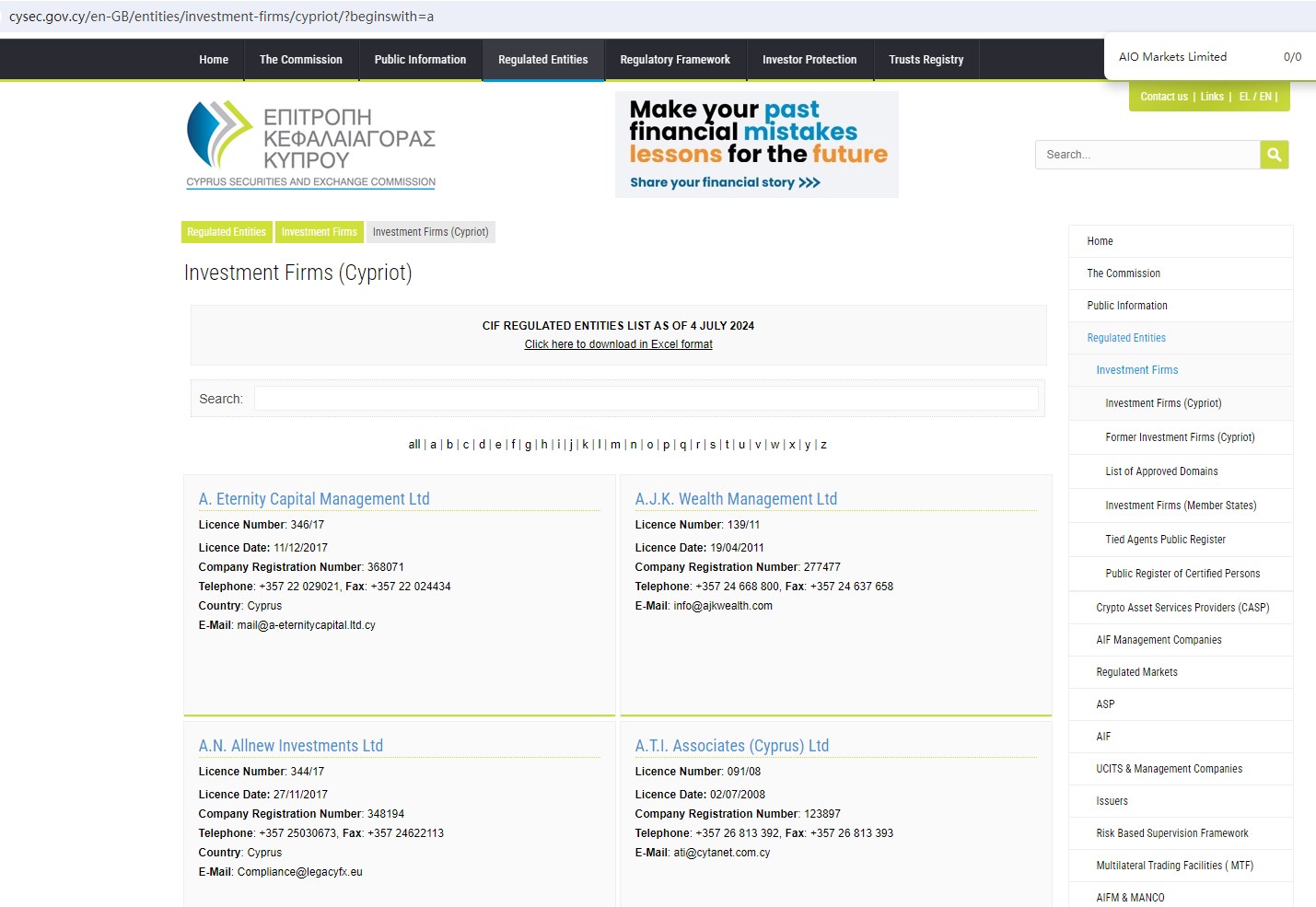1316x907 pixels.
Task: Filter firms by 'all' letters
Action: coord(414,445)
